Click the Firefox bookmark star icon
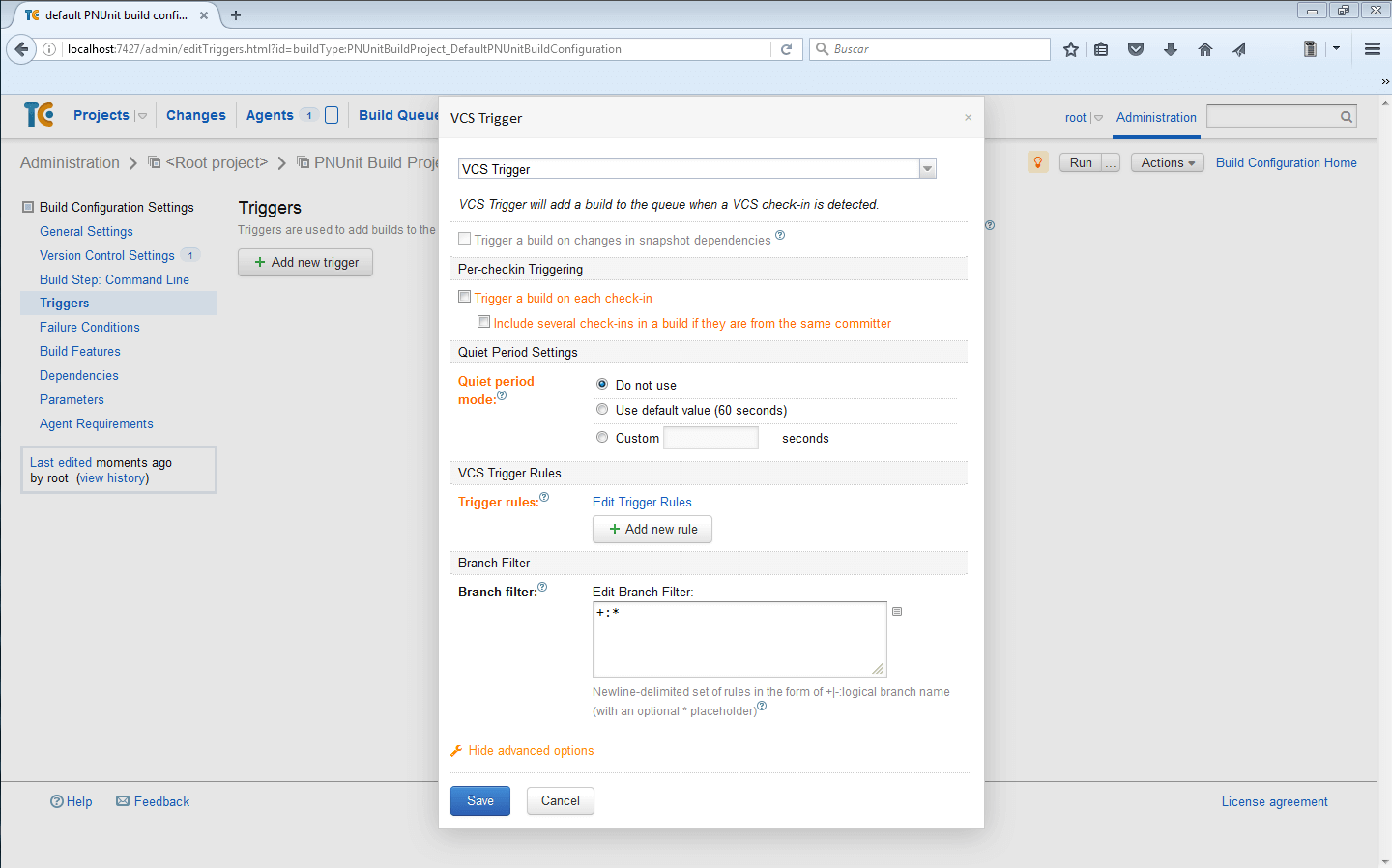 [1071, 49]
